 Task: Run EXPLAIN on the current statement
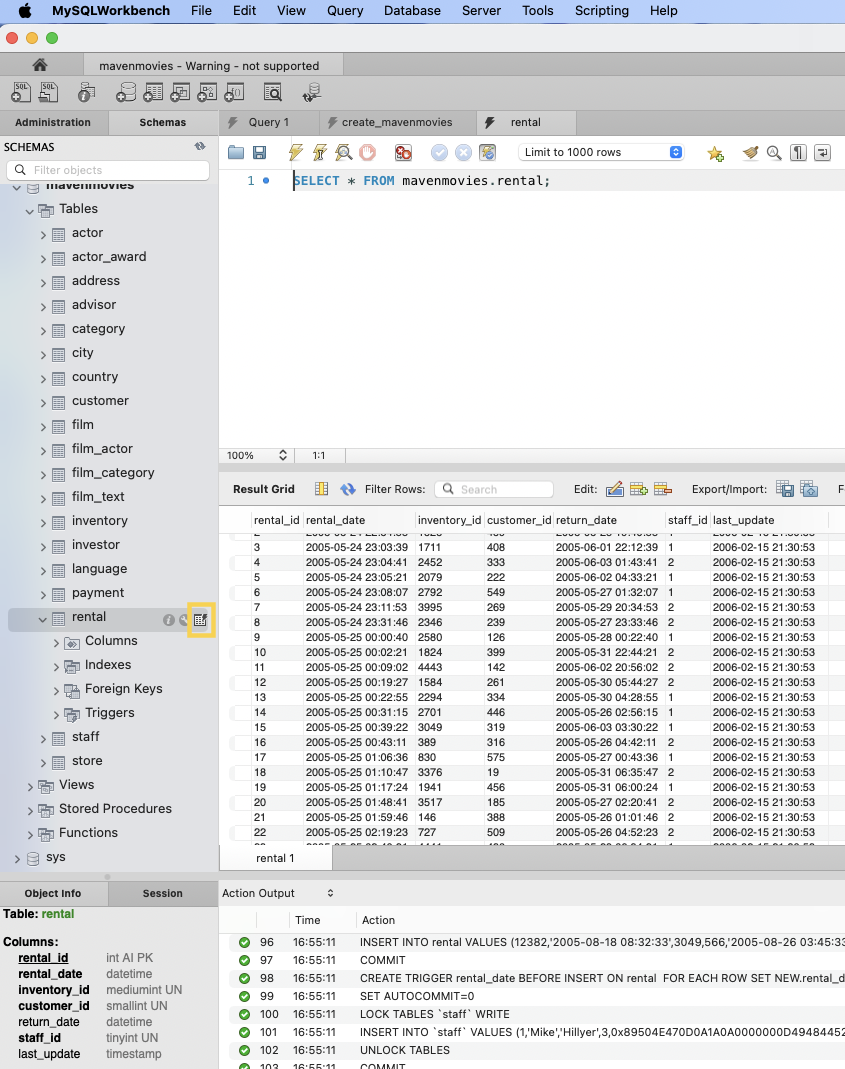[344, 152]
